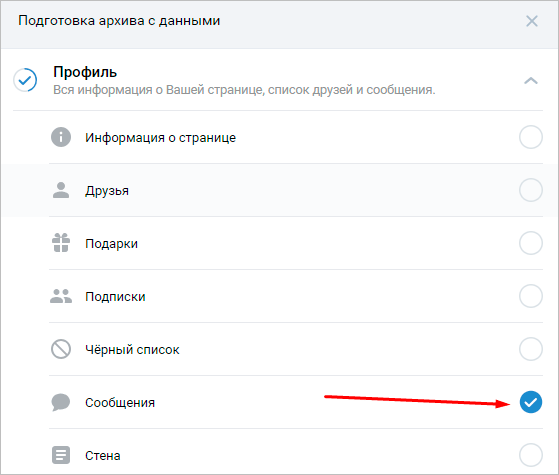Image resolution: width=559 pixels, height=475 pixels.
Task: Click the Чёрный список label
Action: (x=132, y=349)
